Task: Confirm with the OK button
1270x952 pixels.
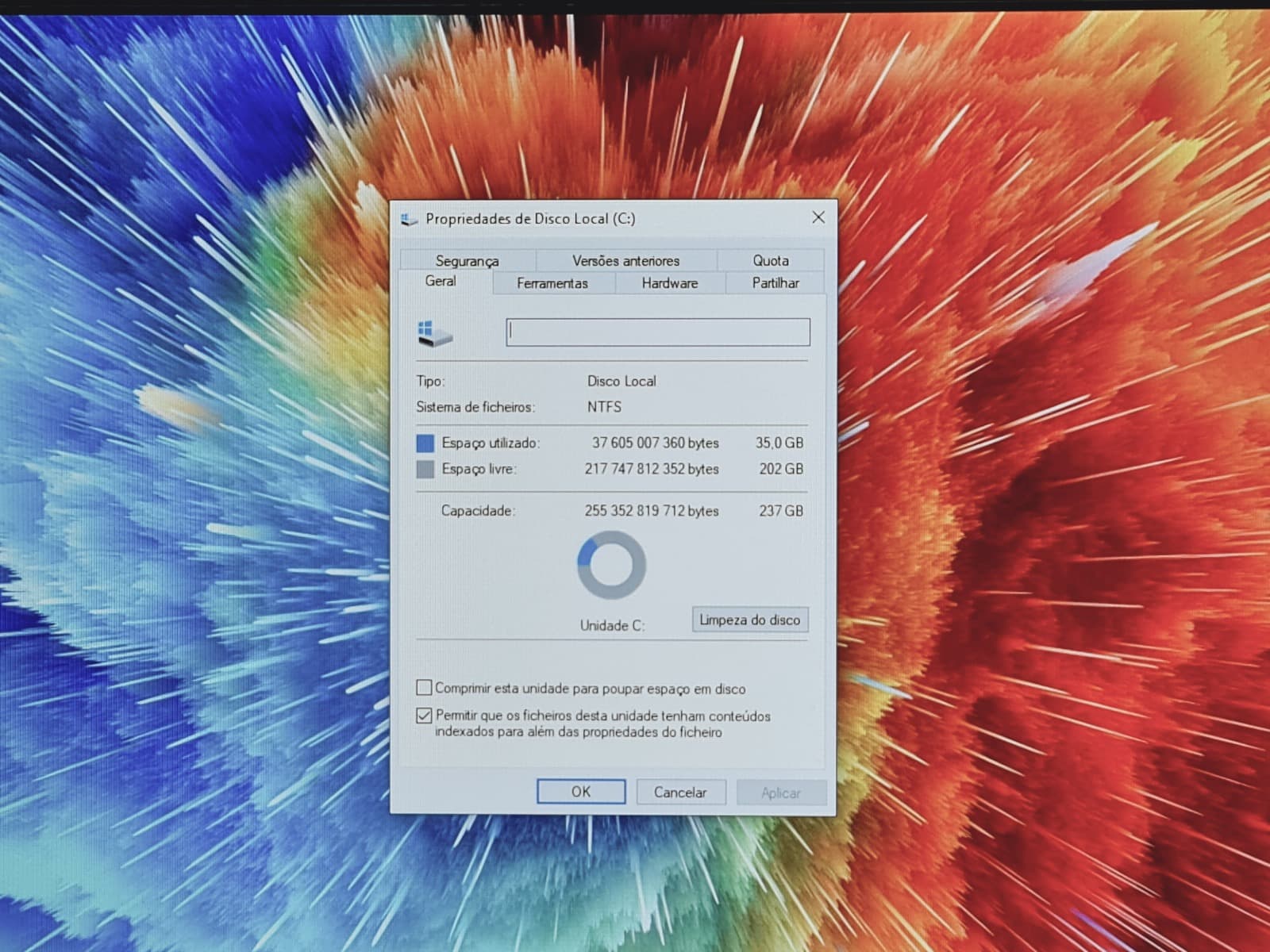Action: coord(581,792)
